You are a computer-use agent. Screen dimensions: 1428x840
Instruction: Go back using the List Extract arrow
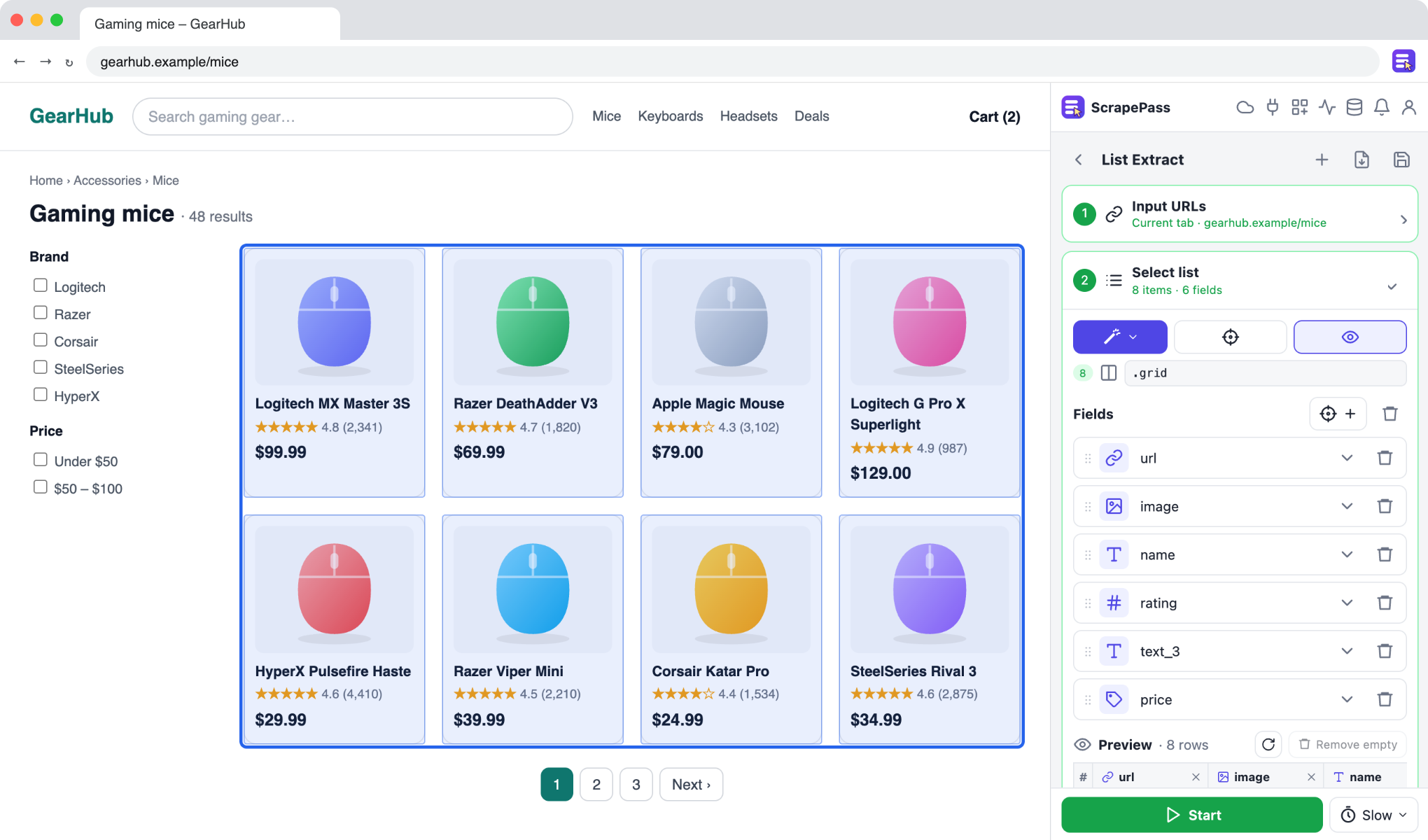(1079, 160)
